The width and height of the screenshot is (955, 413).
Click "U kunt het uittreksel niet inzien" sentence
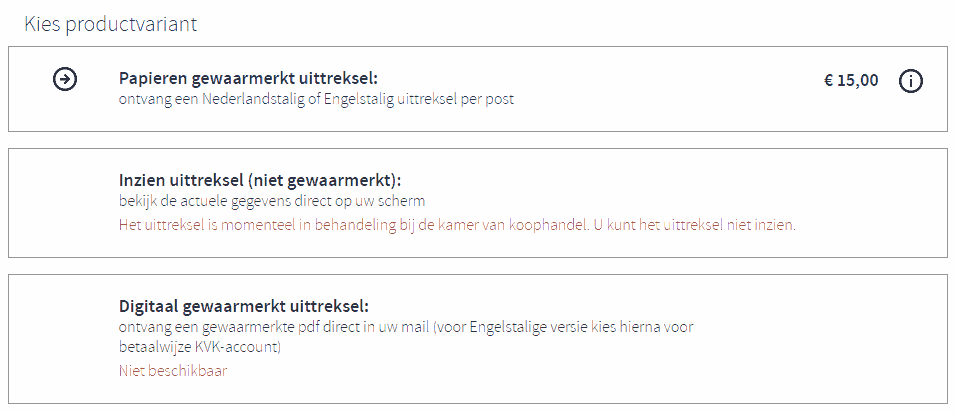point(695,225)
